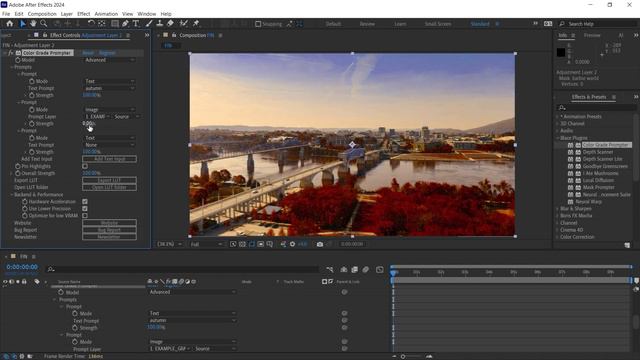Click the Newsletter button
The width and height of the screenshot is (640, 360).
[x=109, y=237]
